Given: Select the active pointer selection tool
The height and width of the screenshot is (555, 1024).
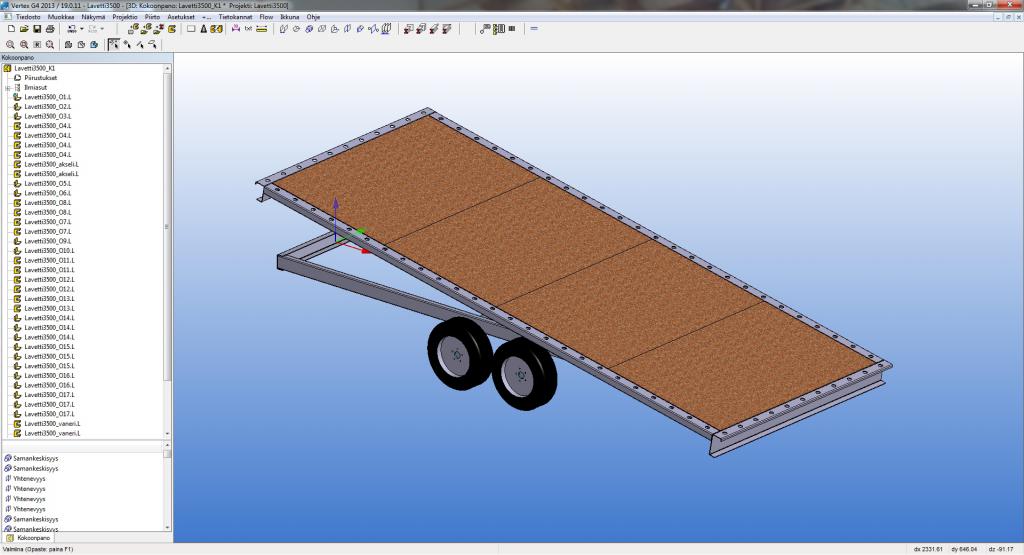Looking at the screenshot, I should coord(114,44).
